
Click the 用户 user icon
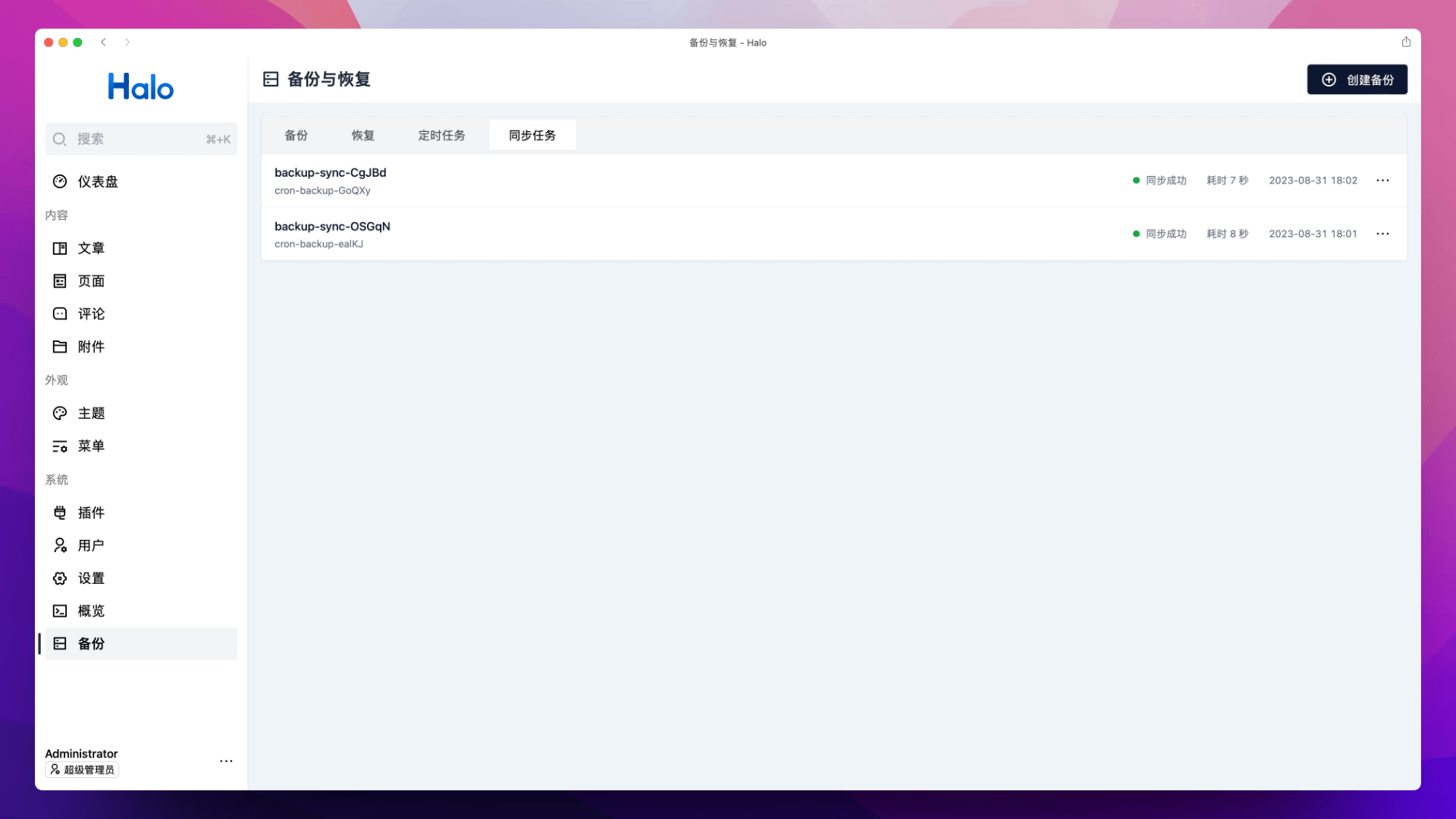tap(60, 545)
